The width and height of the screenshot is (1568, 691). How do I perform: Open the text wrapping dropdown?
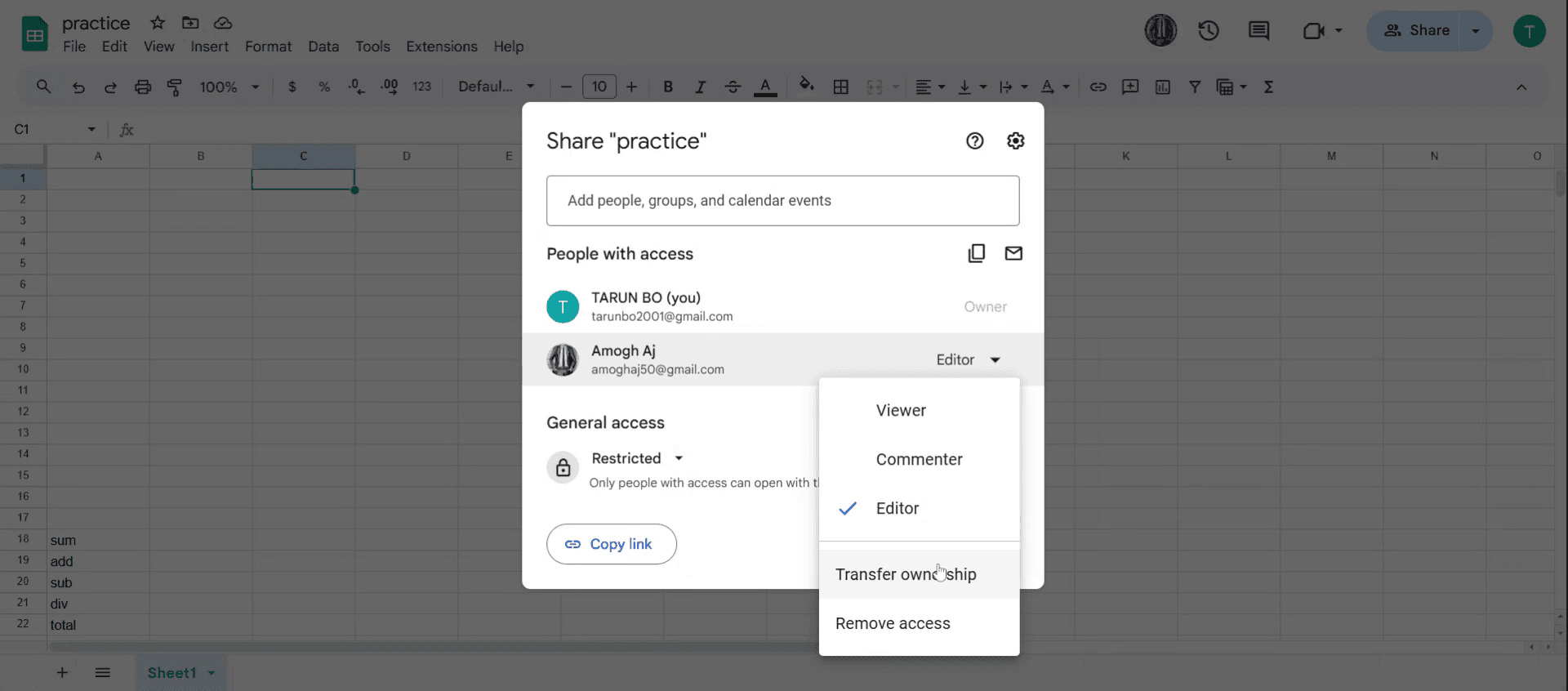point(1013,87)
